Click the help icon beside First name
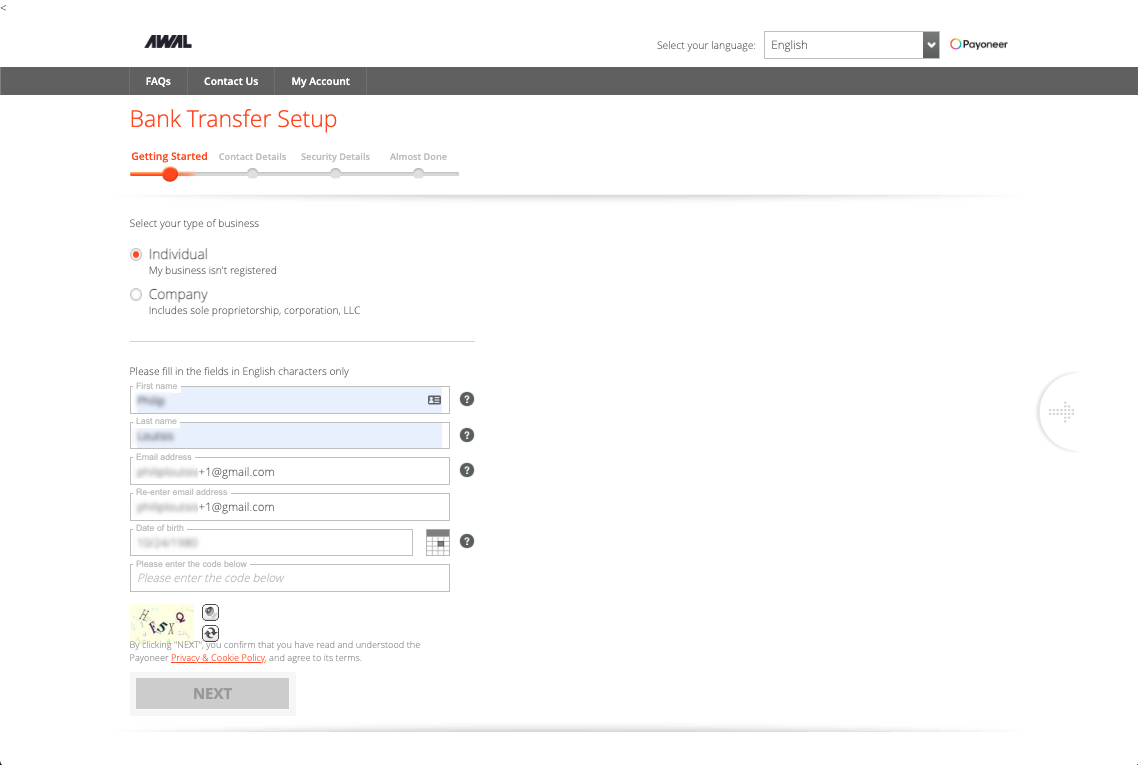Image resolution: width=1138 pixels, height=765 pixels. click(x=467, y=399)
